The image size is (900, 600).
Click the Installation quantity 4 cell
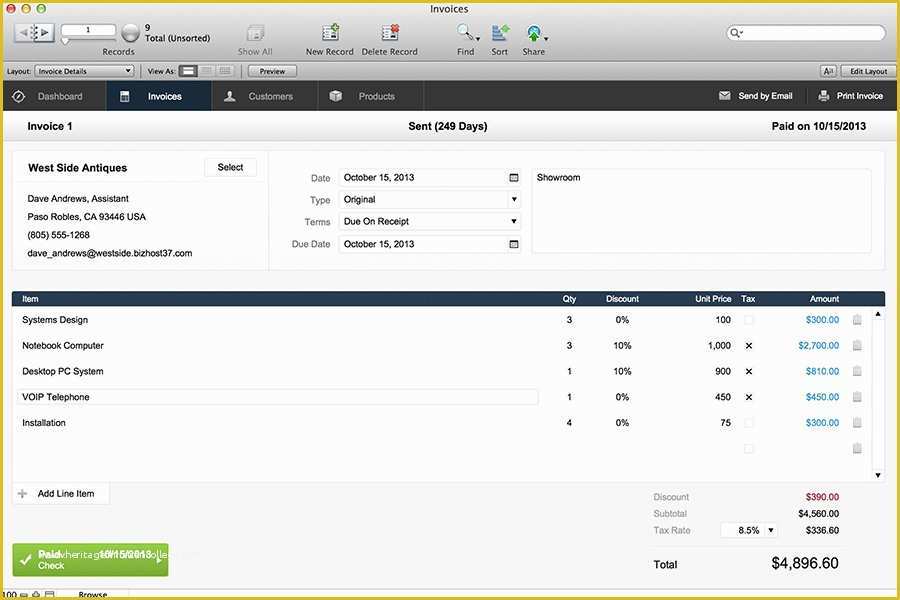[569, 423]
